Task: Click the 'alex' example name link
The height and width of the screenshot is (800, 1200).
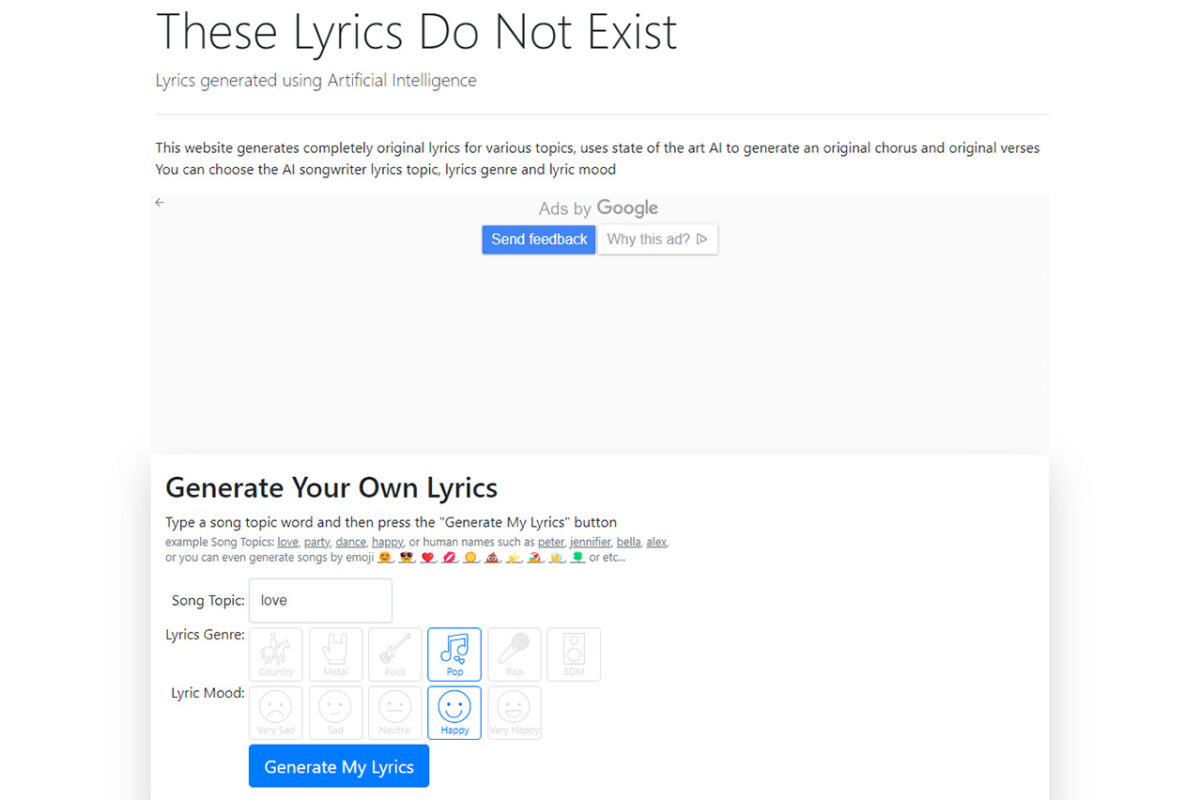Action: point(656,542)
